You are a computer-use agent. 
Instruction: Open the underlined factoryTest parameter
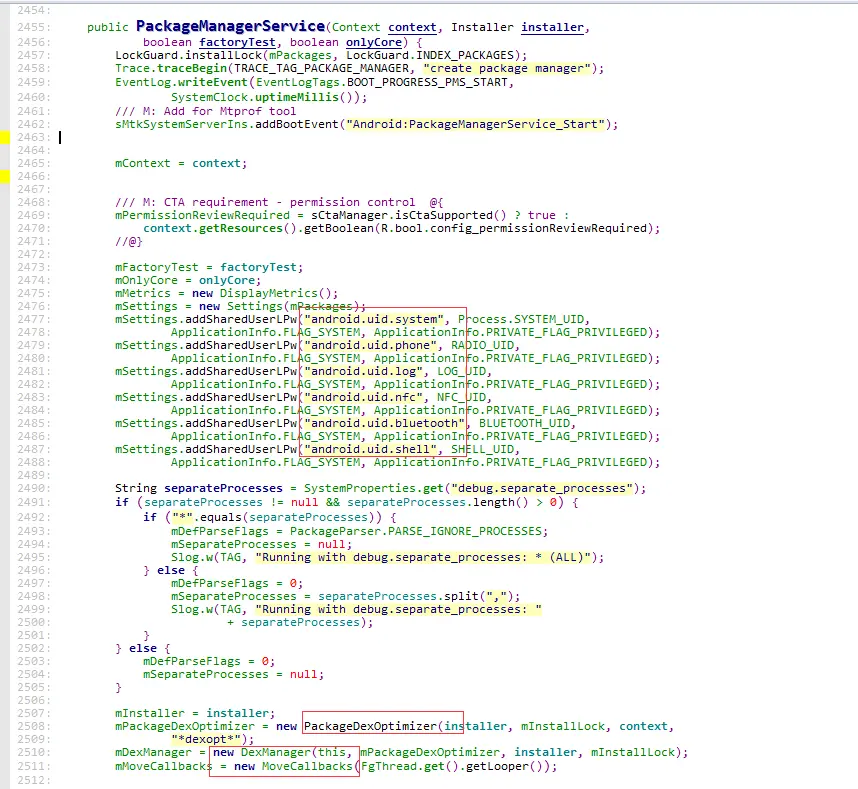[237, 42]
